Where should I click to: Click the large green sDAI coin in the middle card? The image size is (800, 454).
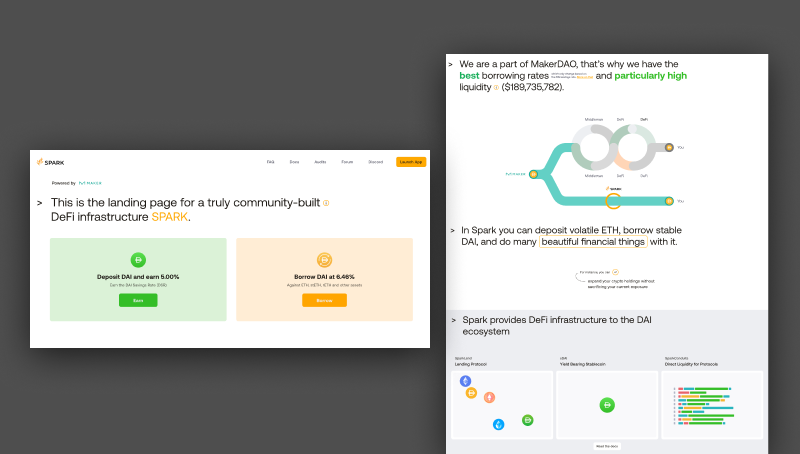(607, 405)
